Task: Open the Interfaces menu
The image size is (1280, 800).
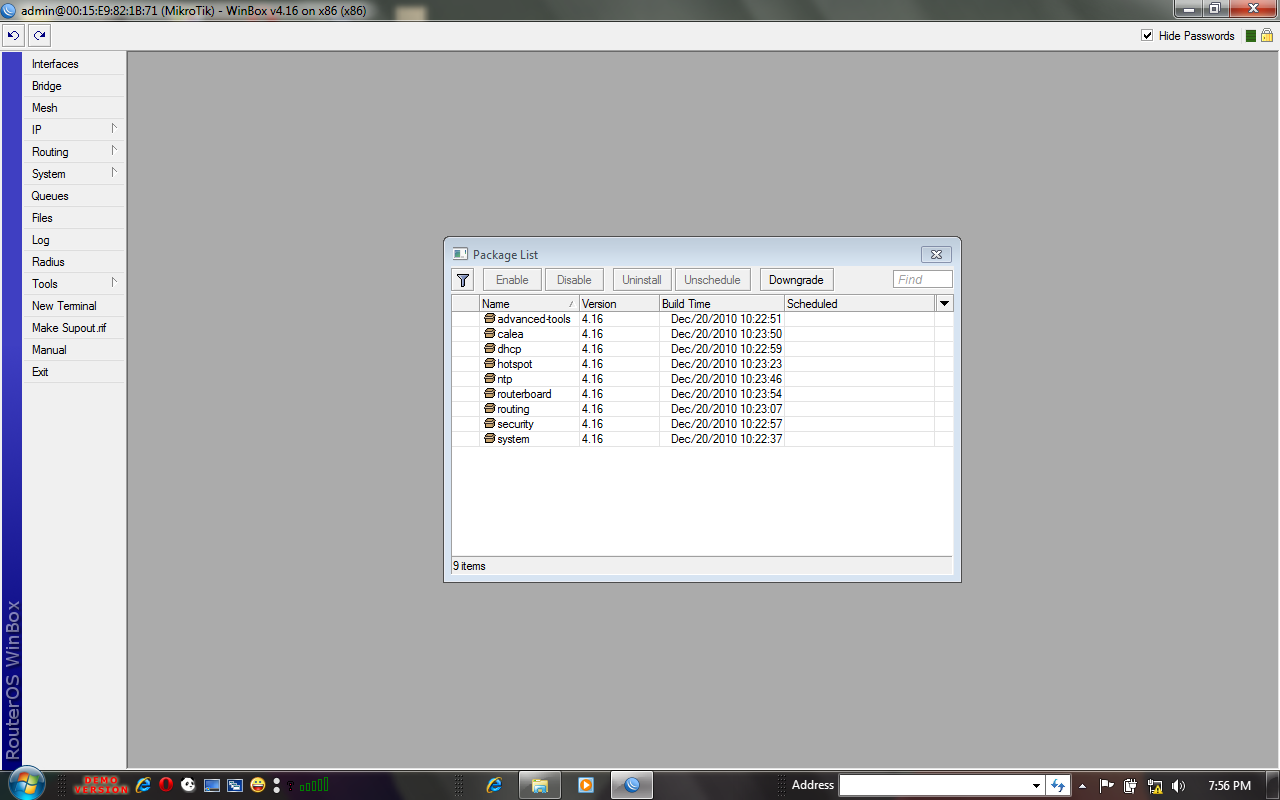Action: pos(74,64)
